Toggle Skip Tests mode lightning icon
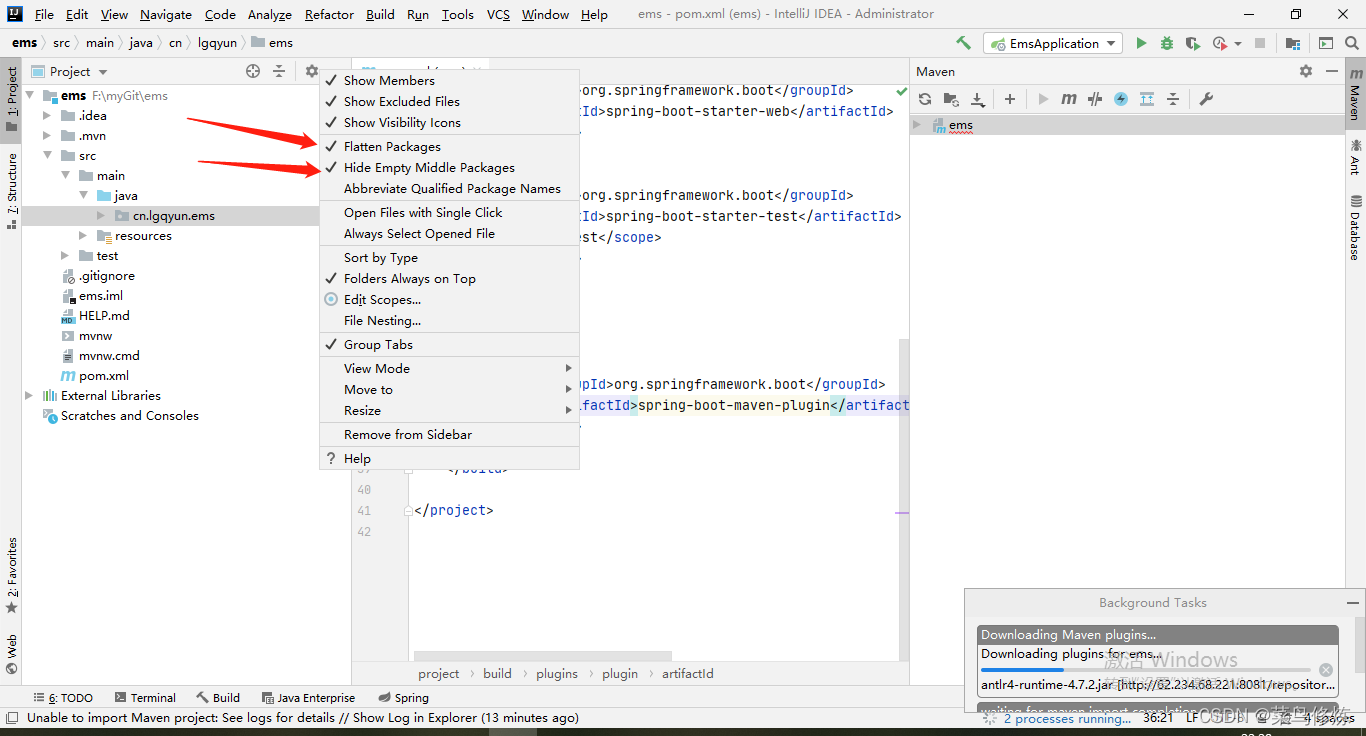This screenshot has height=736, width=1366. 1121,99
